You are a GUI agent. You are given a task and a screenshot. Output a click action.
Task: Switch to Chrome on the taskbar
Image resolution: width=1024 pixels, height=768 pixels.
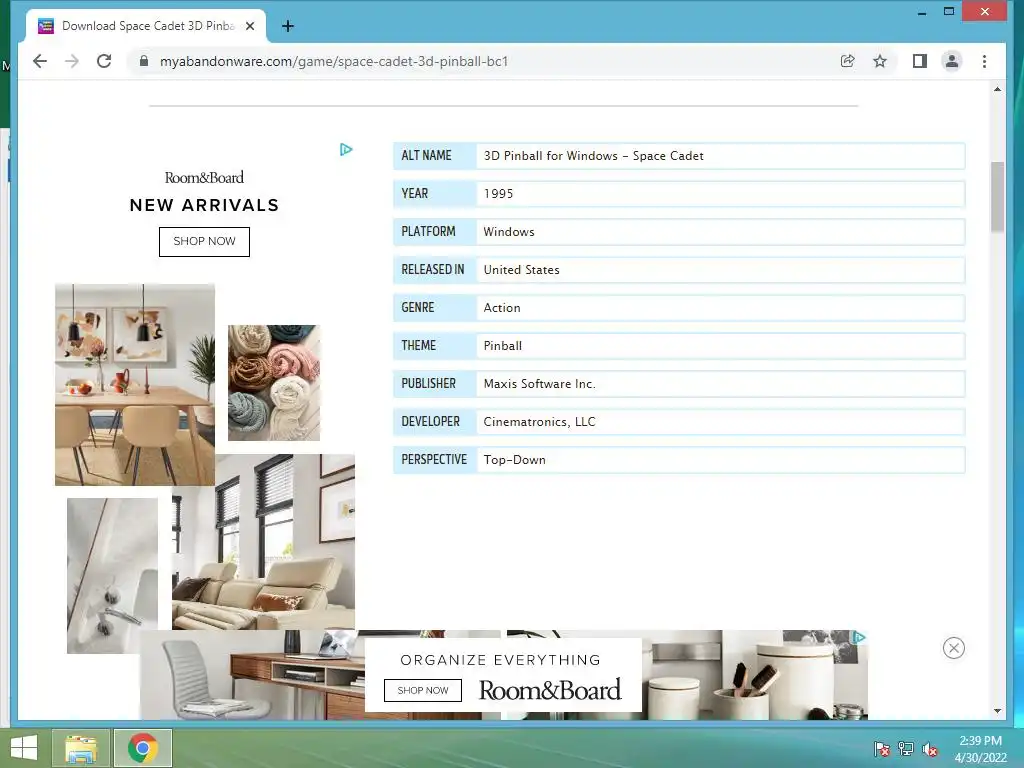pyautogui.click(x=143, y=748)
